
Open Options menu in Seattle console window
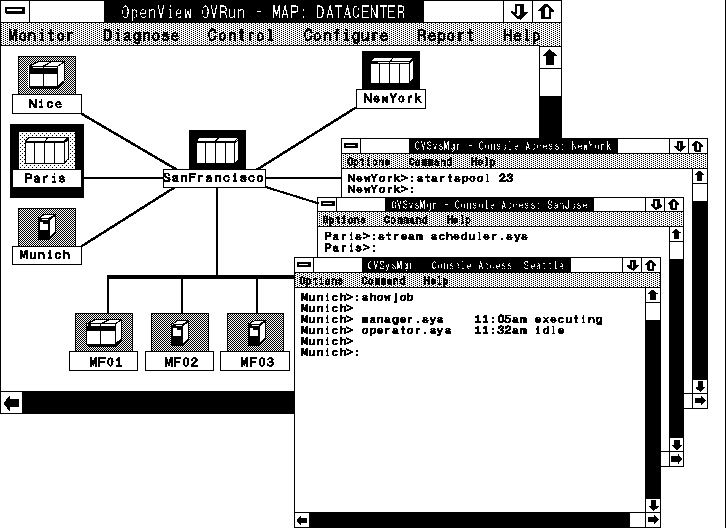321,281
